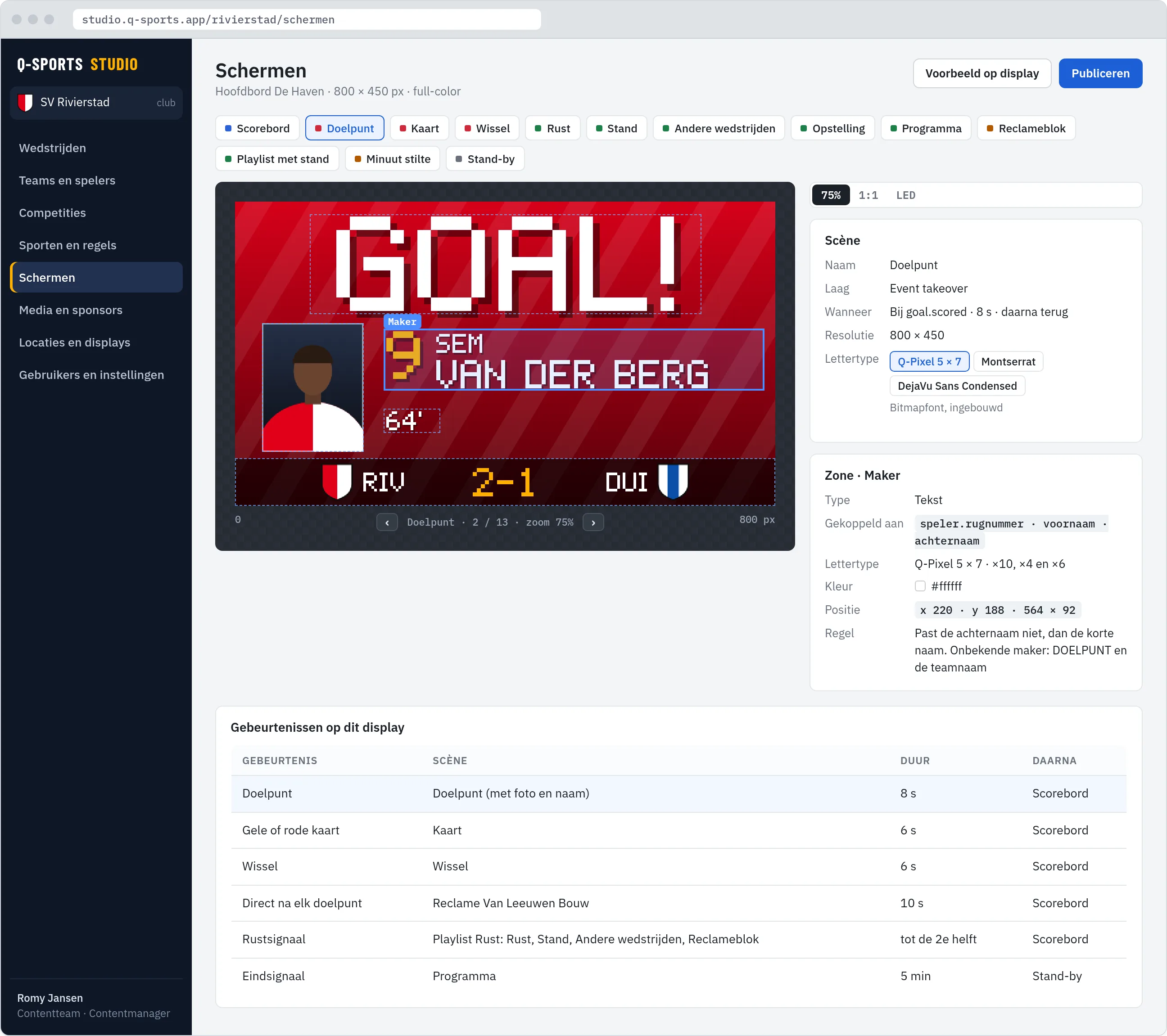Open the Minuut stilte scene tab
1167x1036 pixels.
[392, 159]
